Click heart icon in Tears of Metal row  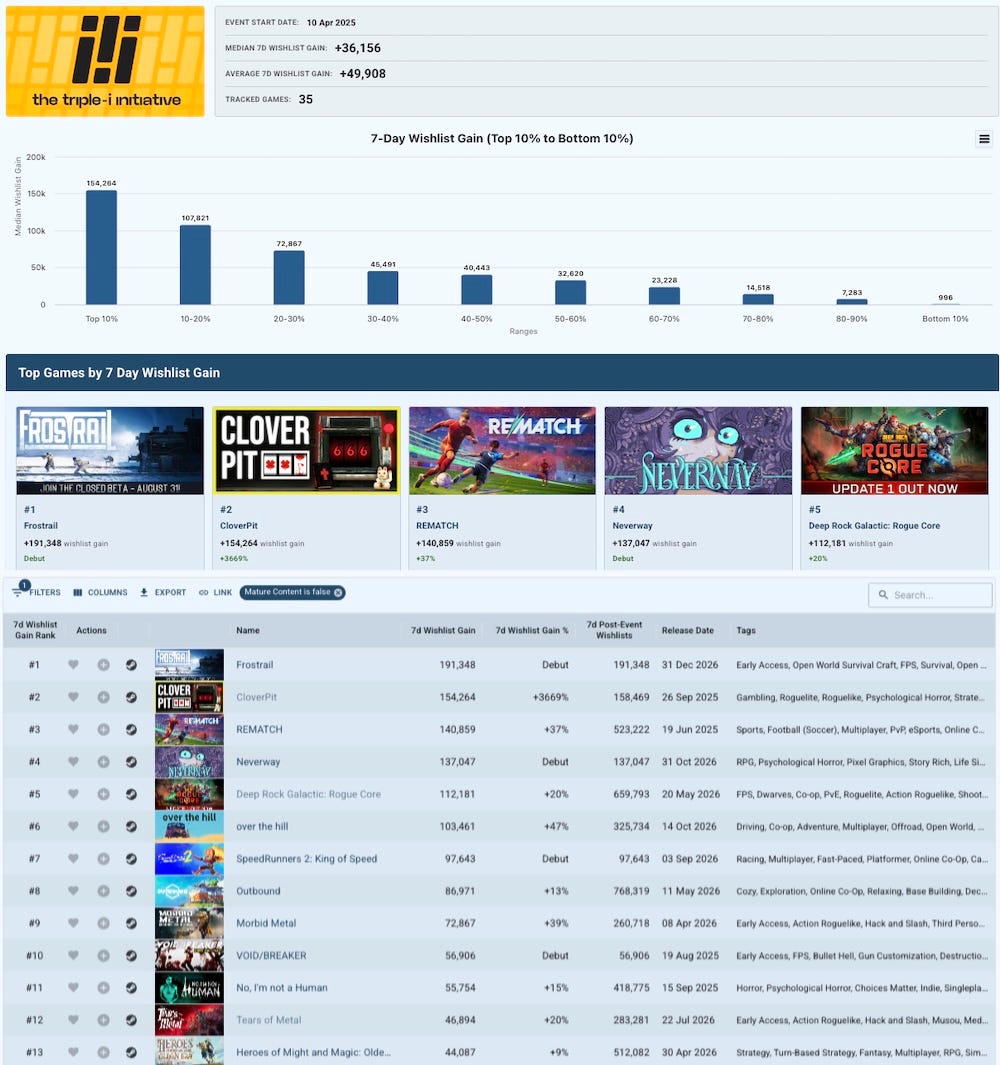tap(73, 1019)
